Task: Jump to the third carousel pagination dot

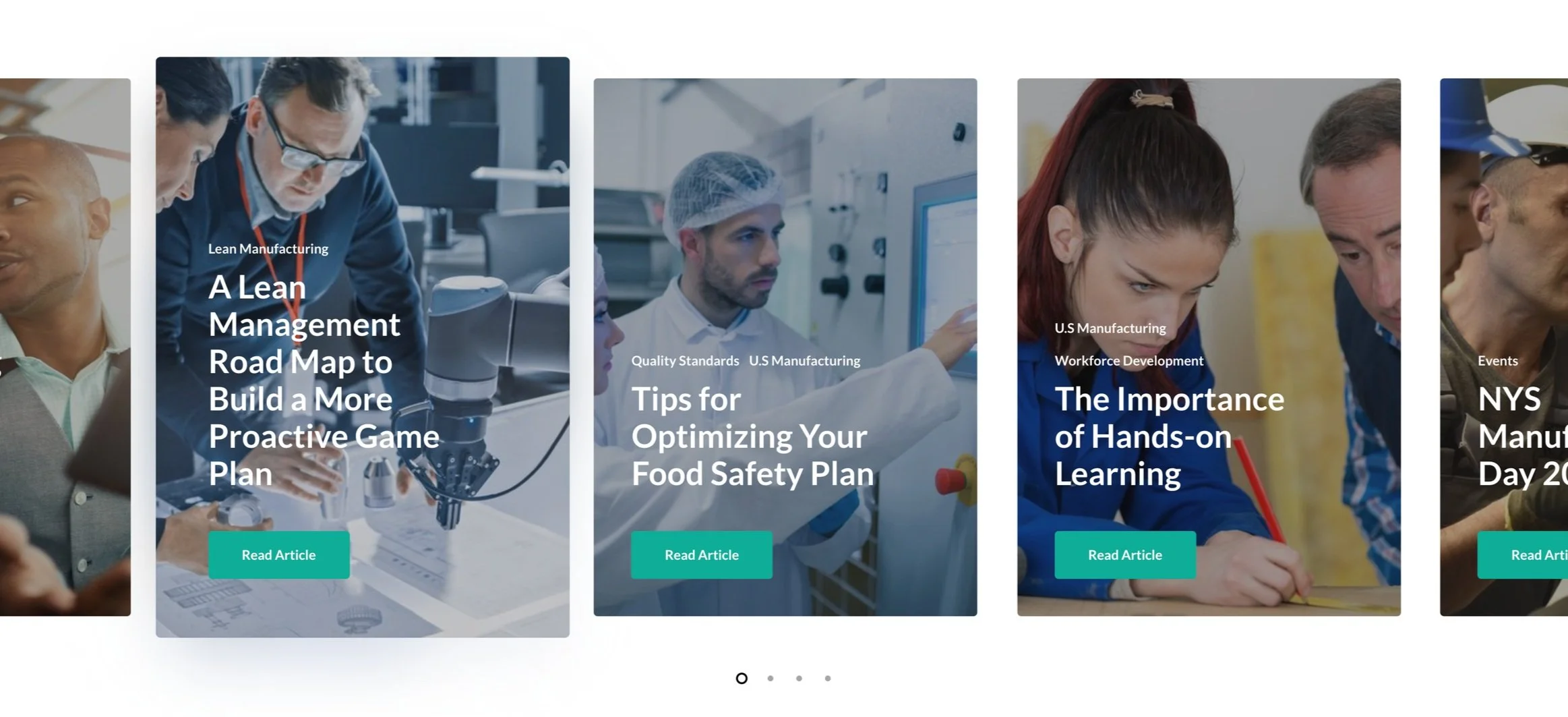Action: [799, 678]
